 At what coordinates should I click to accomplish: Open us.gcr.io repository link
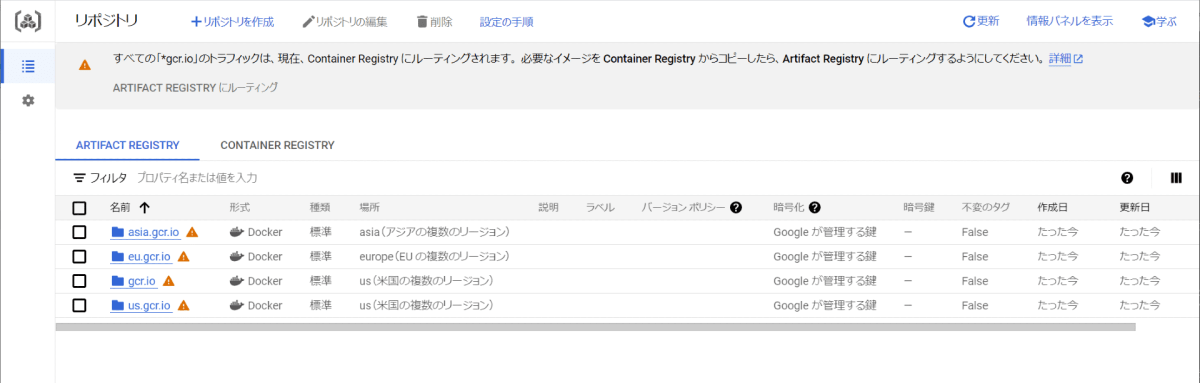(149, 305)
